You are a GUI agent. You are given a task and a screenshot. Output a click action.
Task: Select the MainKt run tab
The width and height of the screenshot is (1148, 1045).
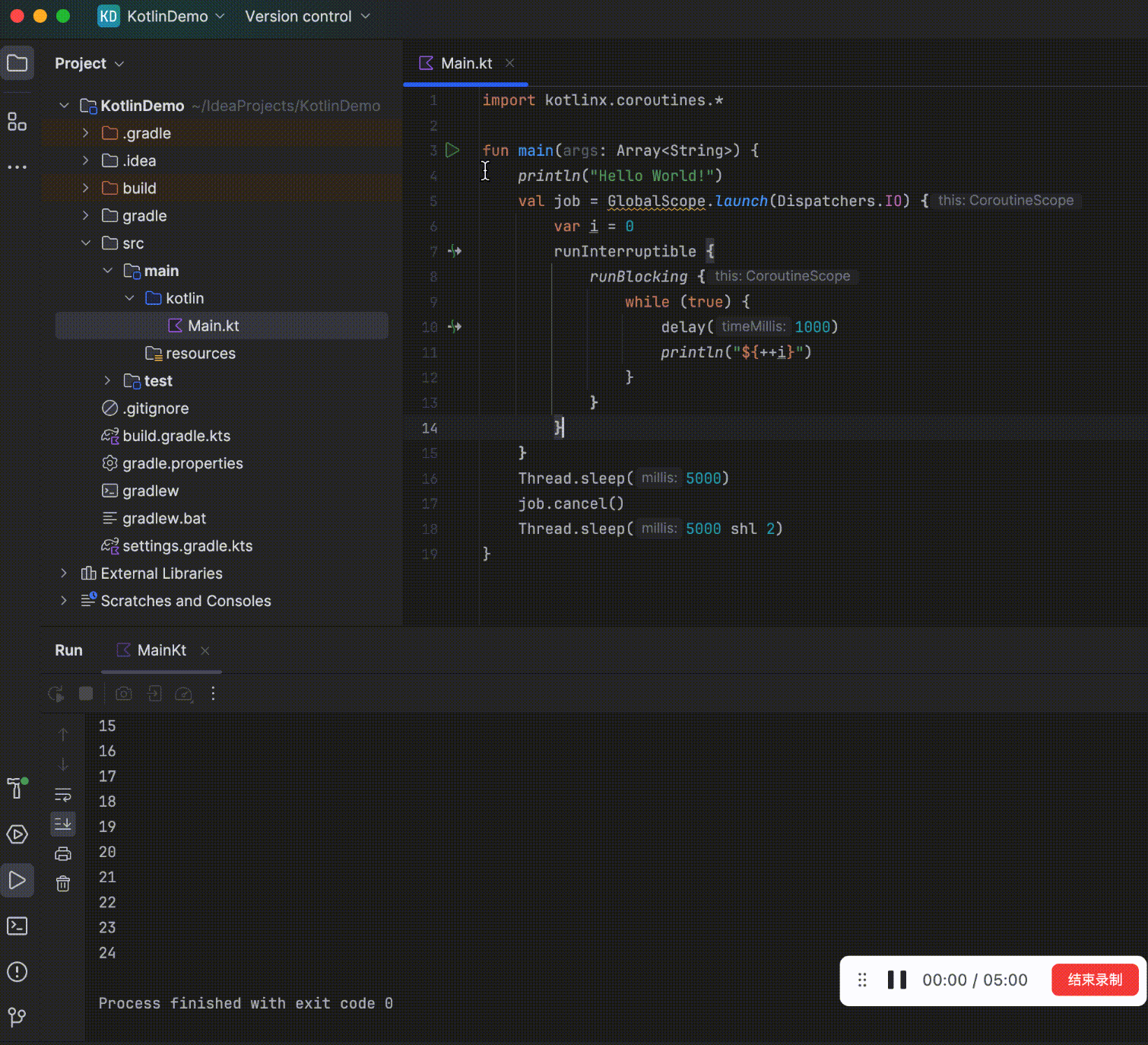(x=161, y=650)
